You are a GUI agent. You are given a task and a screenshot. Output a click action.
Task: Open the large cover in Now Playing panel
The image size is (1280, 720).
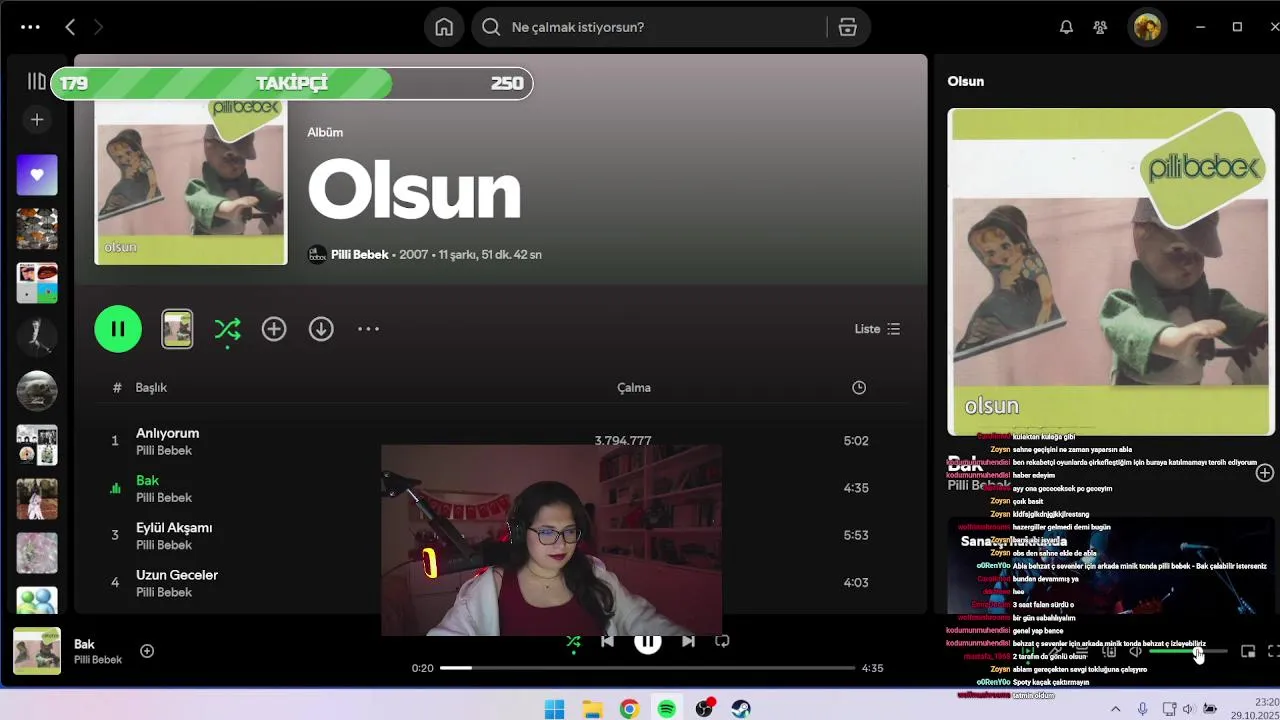(1111, 272)
